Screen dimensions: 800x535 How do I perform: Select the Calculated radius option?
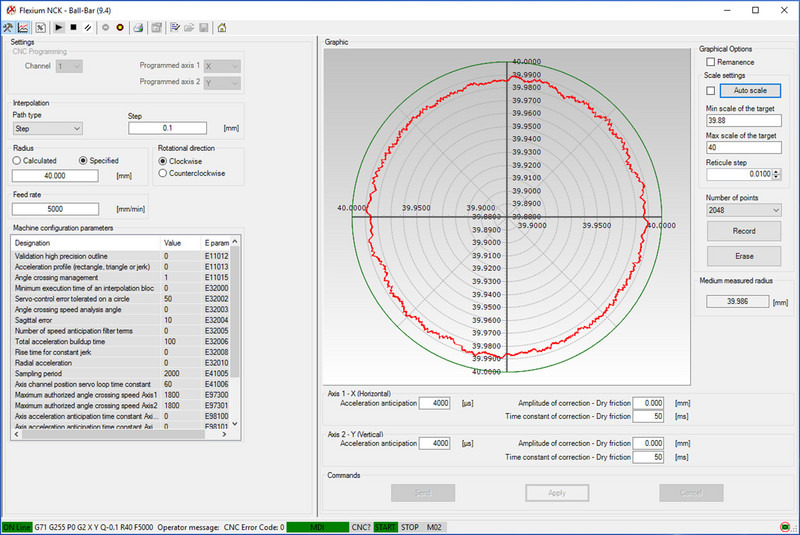tap(18, 160)
